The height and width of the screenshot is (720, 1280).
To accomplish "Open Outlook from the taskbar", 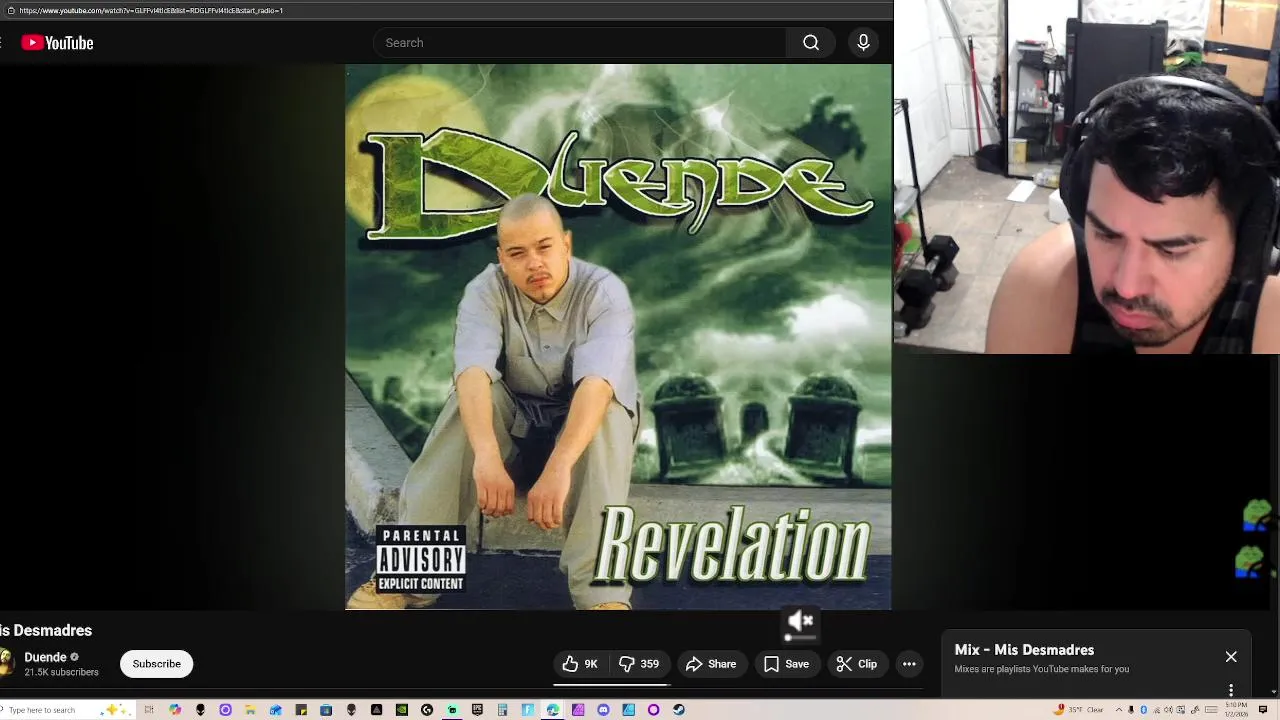I will pos(275,710).
